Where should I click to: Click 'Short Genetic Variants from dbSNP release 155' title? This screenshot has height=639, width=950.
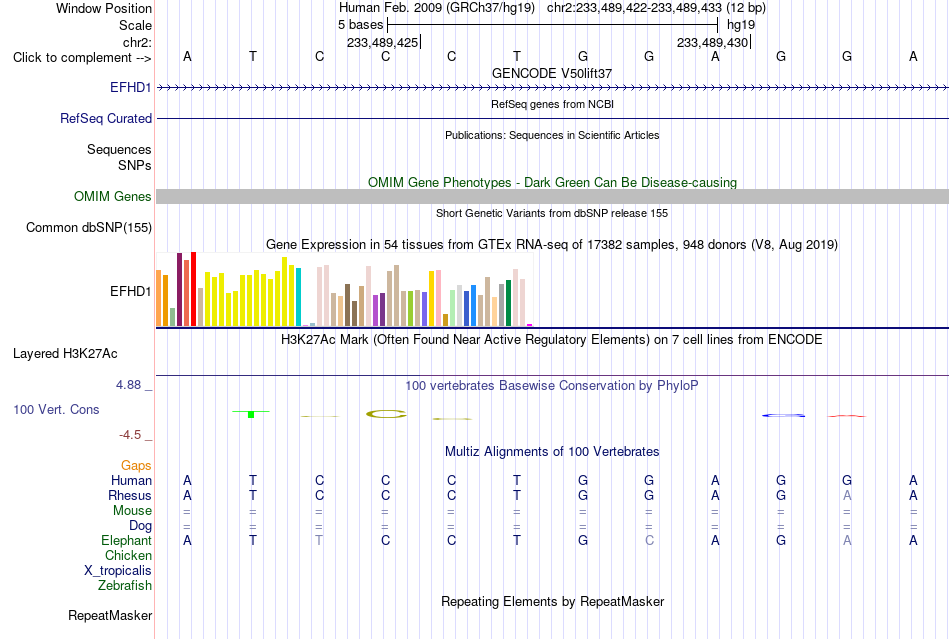coord(552,213)
